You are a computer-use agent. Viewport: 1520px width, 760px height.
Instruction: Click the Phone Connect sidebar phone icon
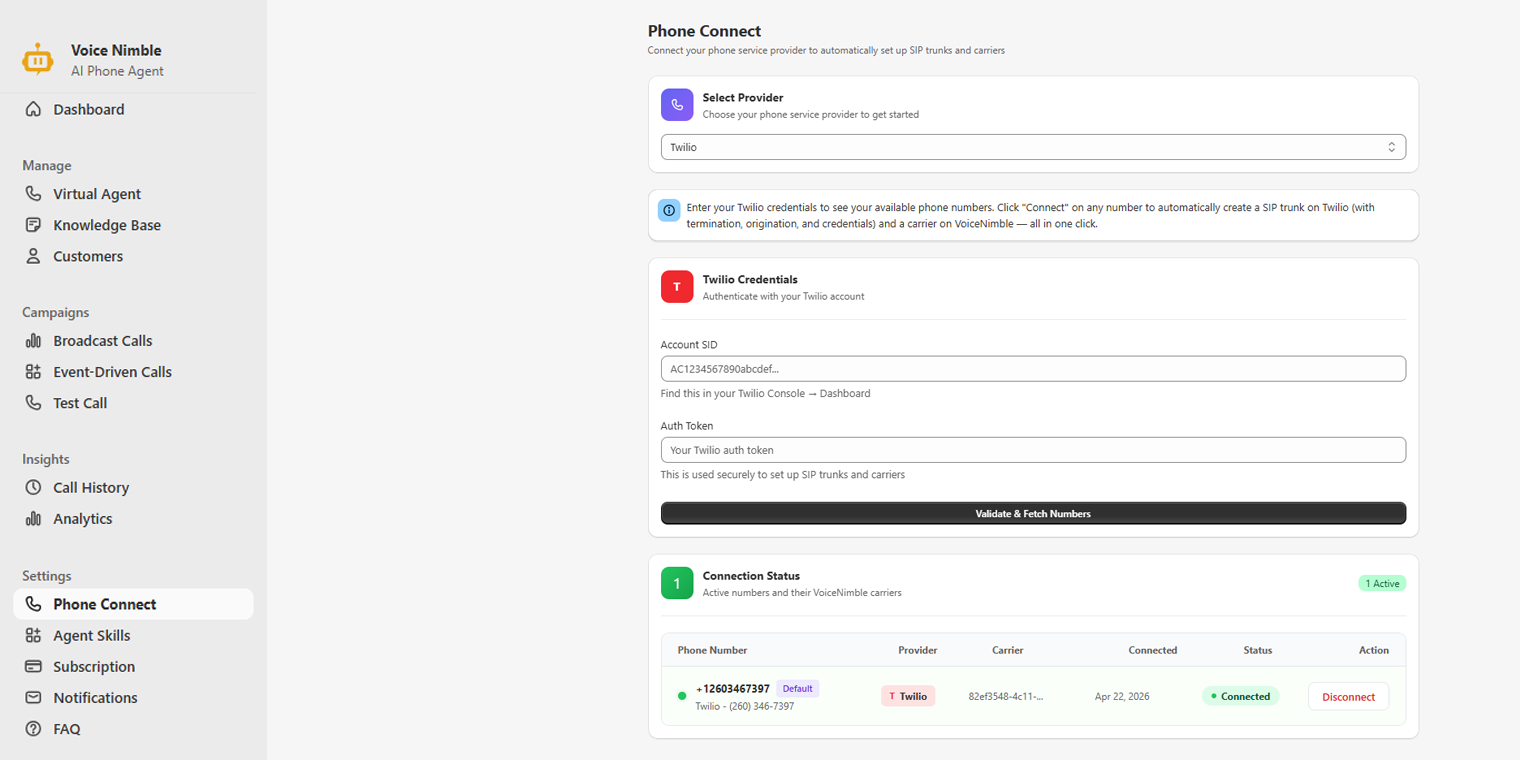pyautogui.click(x=33, y=604)
